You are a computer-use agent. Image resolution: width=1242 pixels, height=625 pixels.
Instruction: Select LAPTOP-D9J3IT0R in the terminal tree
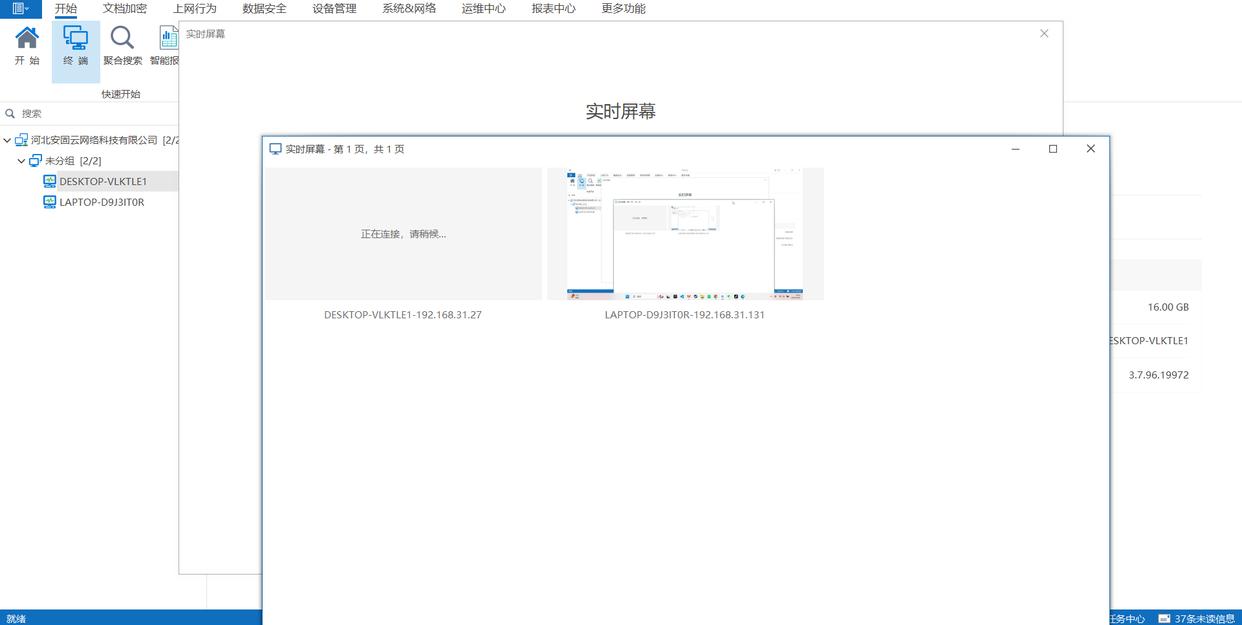pyautogui.click(x=102, y=202)
